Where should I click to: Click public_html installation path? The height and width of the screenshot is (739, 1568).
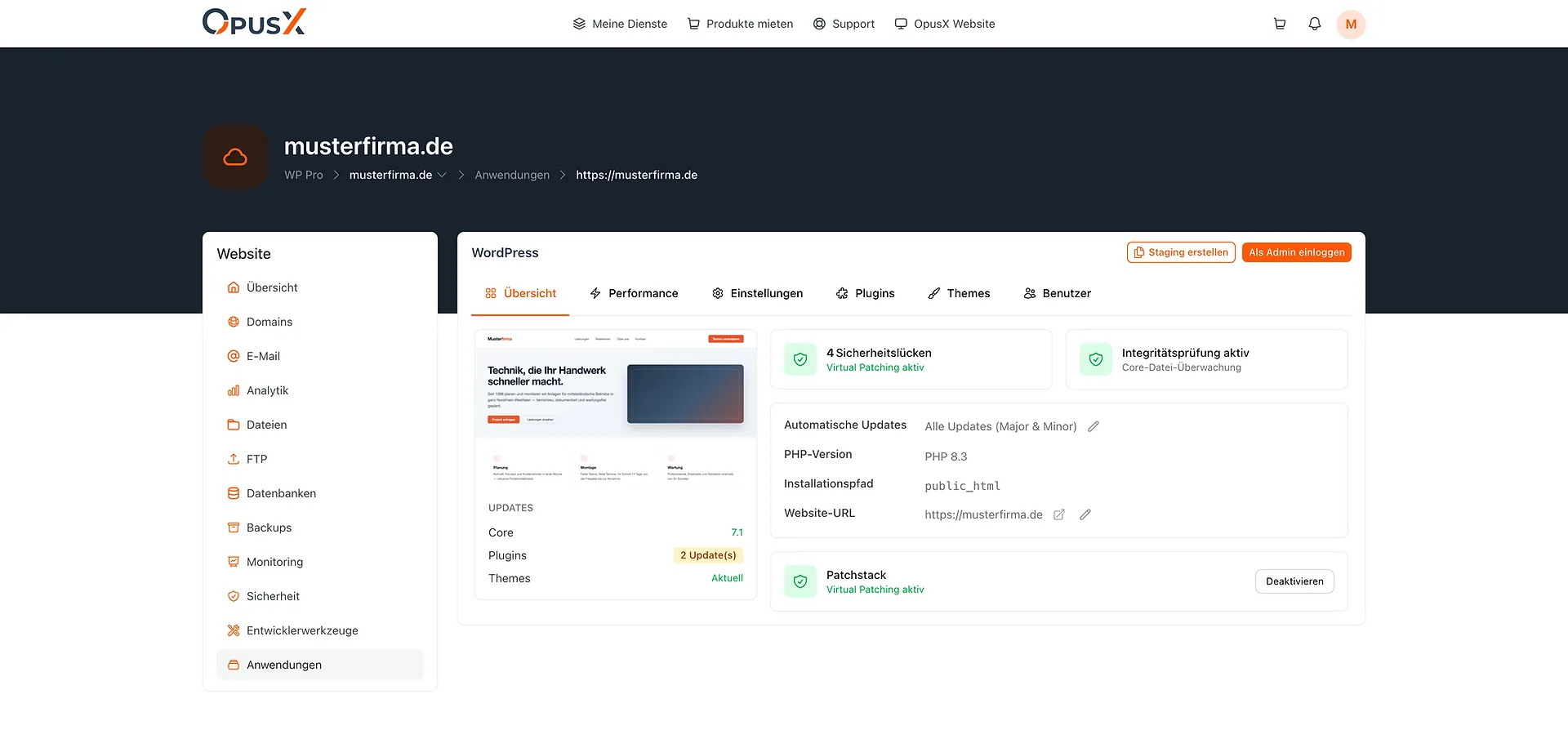click(962, 486)
